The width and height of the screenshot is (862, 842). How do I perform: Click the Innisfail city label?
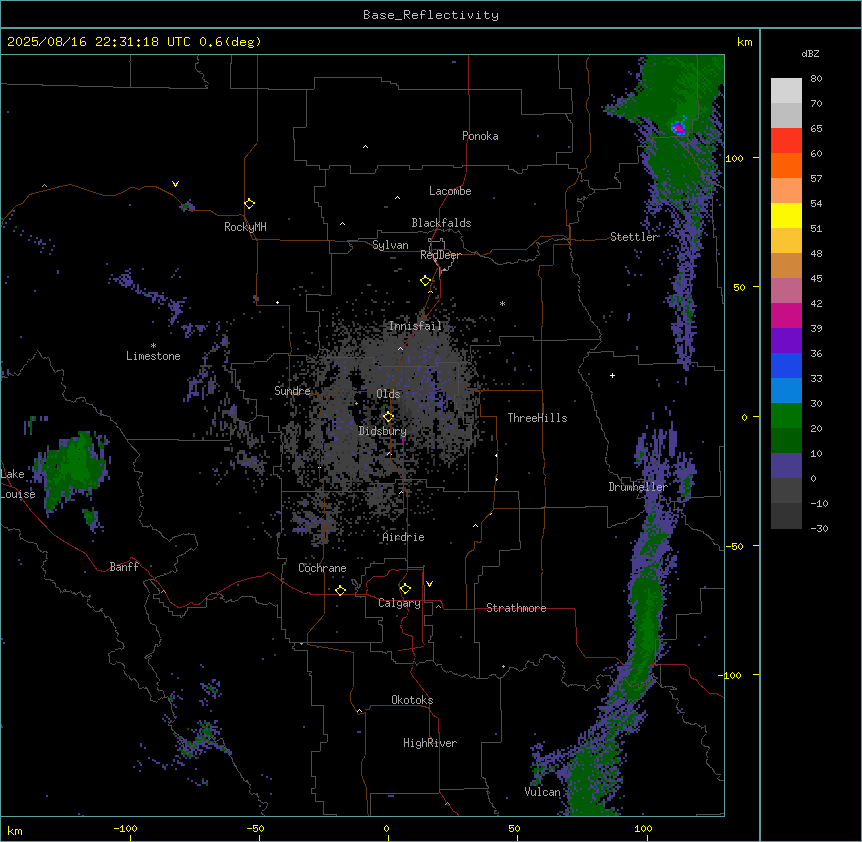[415, 326]
